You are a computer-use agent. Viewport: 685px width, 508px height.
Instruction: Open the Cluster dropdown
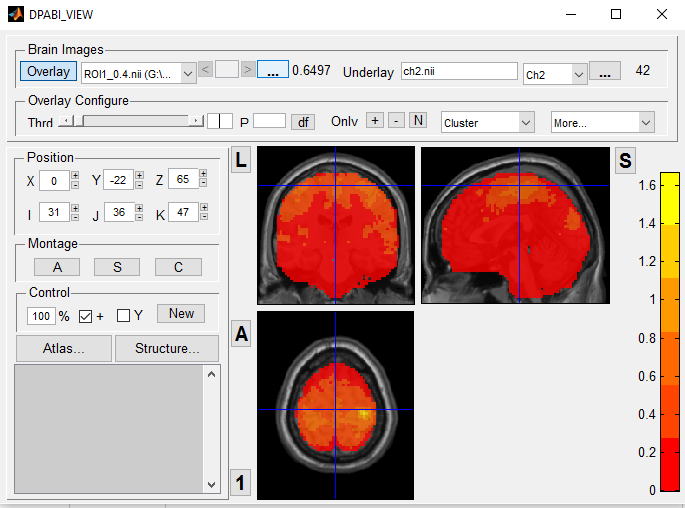[x=488, y=123]
